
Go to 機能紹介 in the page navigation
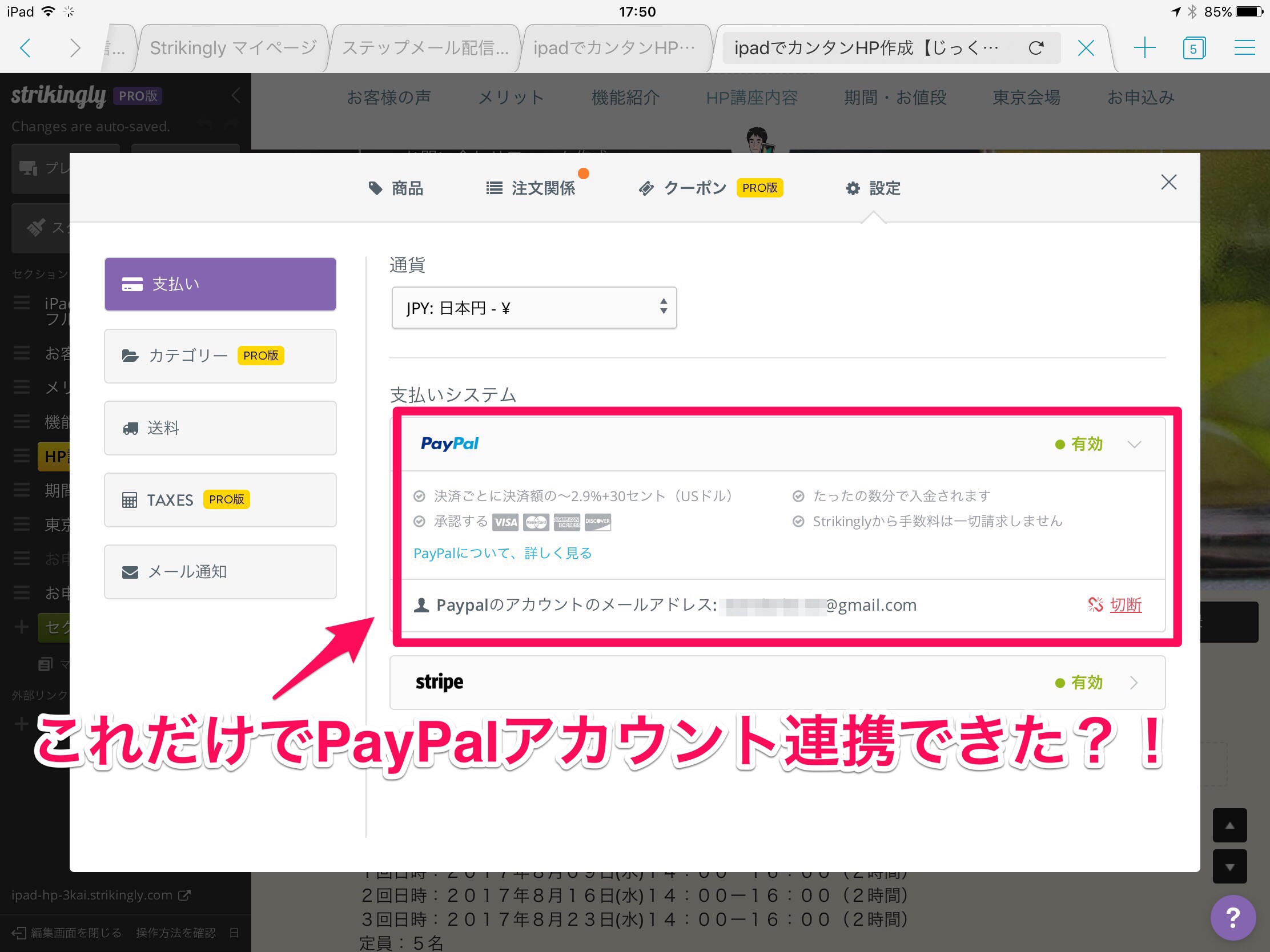(x=626, y=98)
